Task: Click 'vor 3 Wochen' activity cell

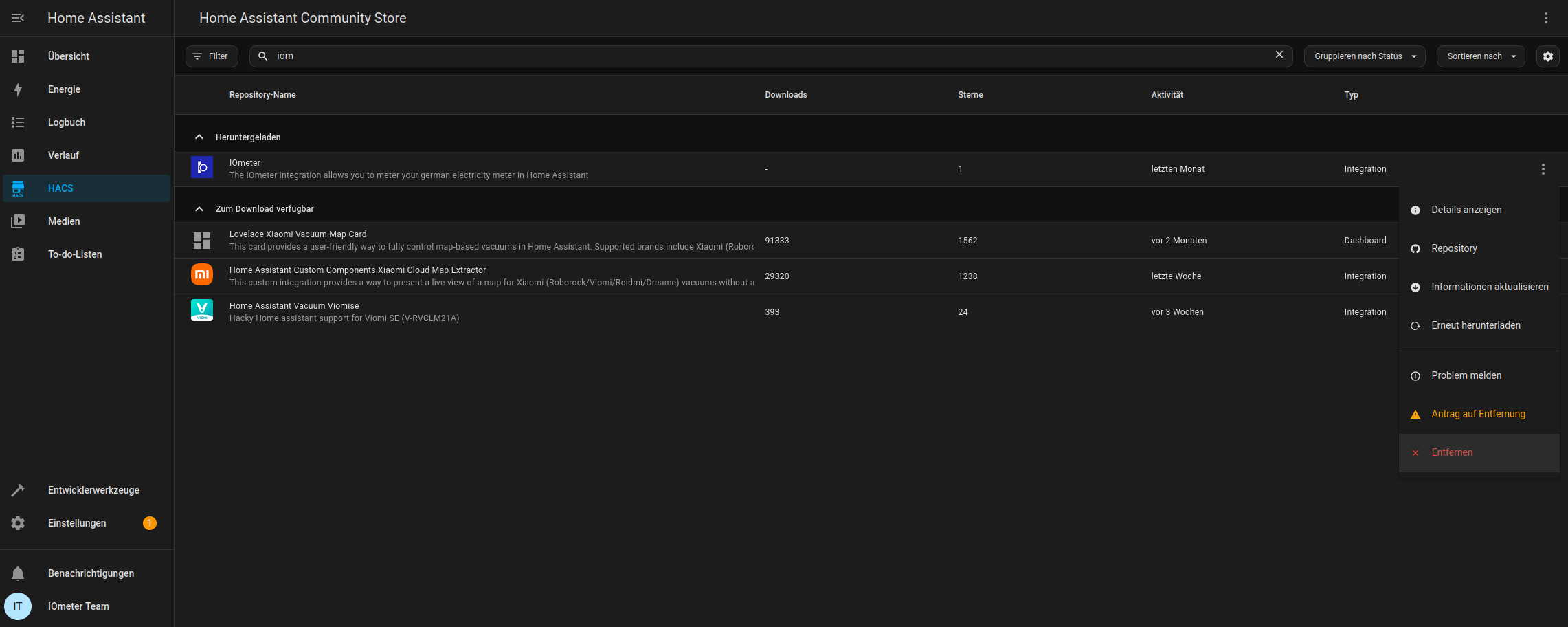Action: click(1177, 312)
